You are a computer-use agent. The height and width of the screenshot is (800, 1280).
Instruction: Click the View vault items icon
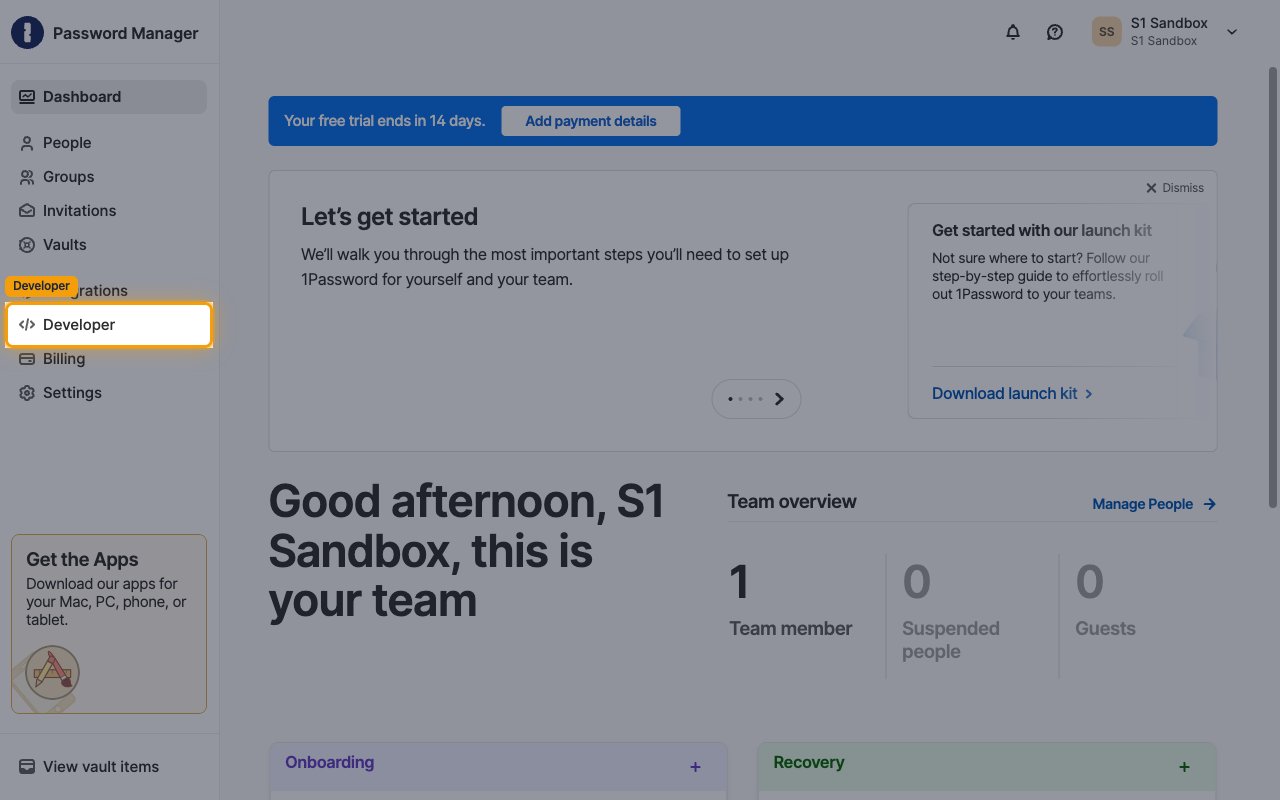[x=27, y=767]
